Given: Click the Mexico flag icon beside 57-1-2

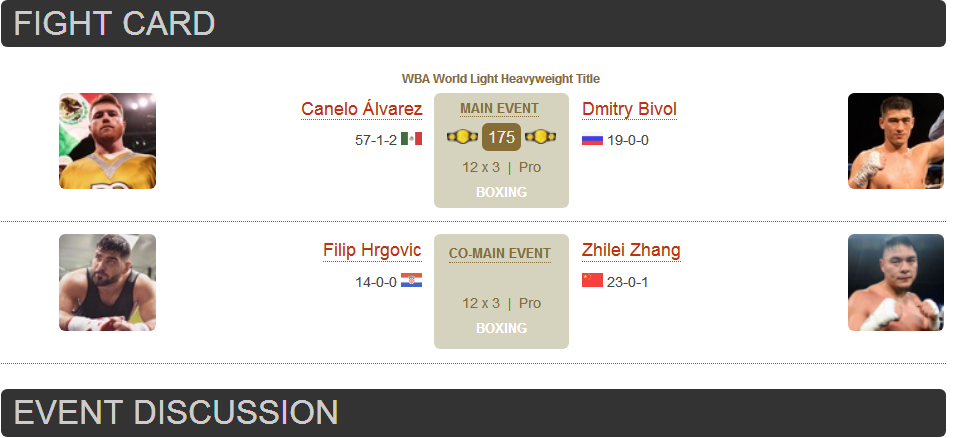Looking at the screenshot, I should point(411,139).
